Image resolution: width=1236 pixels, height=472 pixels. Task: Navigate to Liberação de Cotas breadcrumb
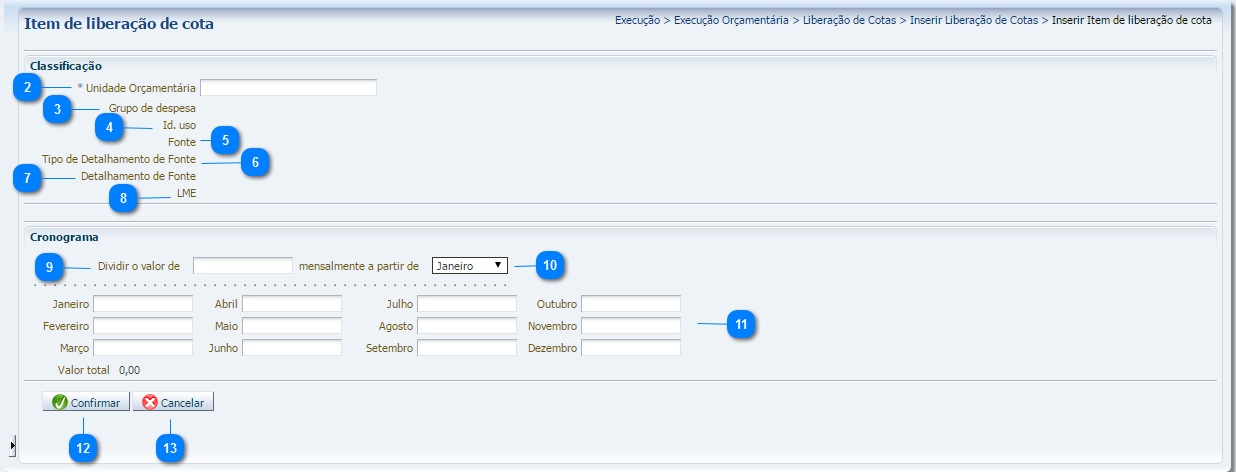tap(849, 20)
